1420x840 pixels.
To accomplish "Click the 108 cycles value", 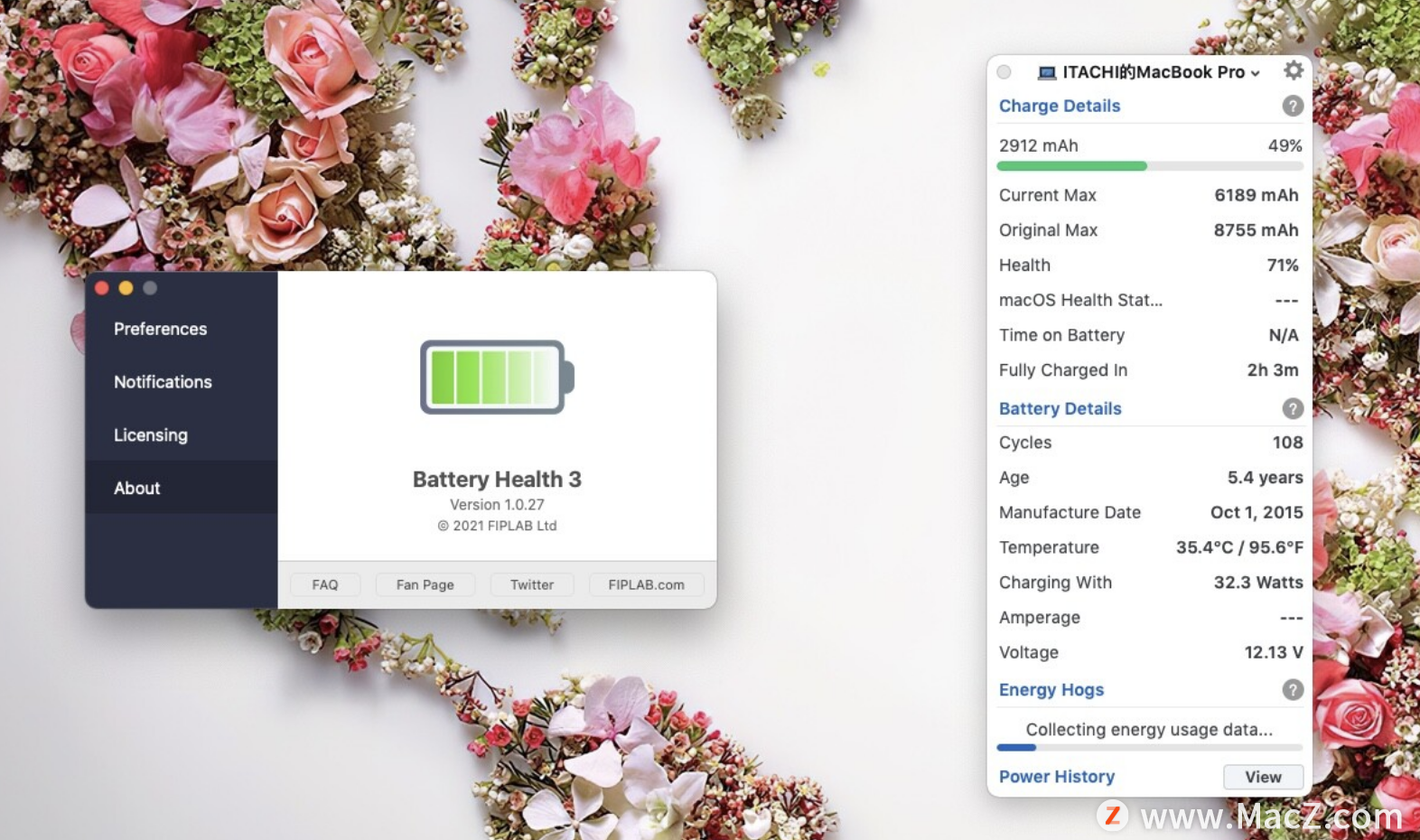I will (x=1288, y=443).
